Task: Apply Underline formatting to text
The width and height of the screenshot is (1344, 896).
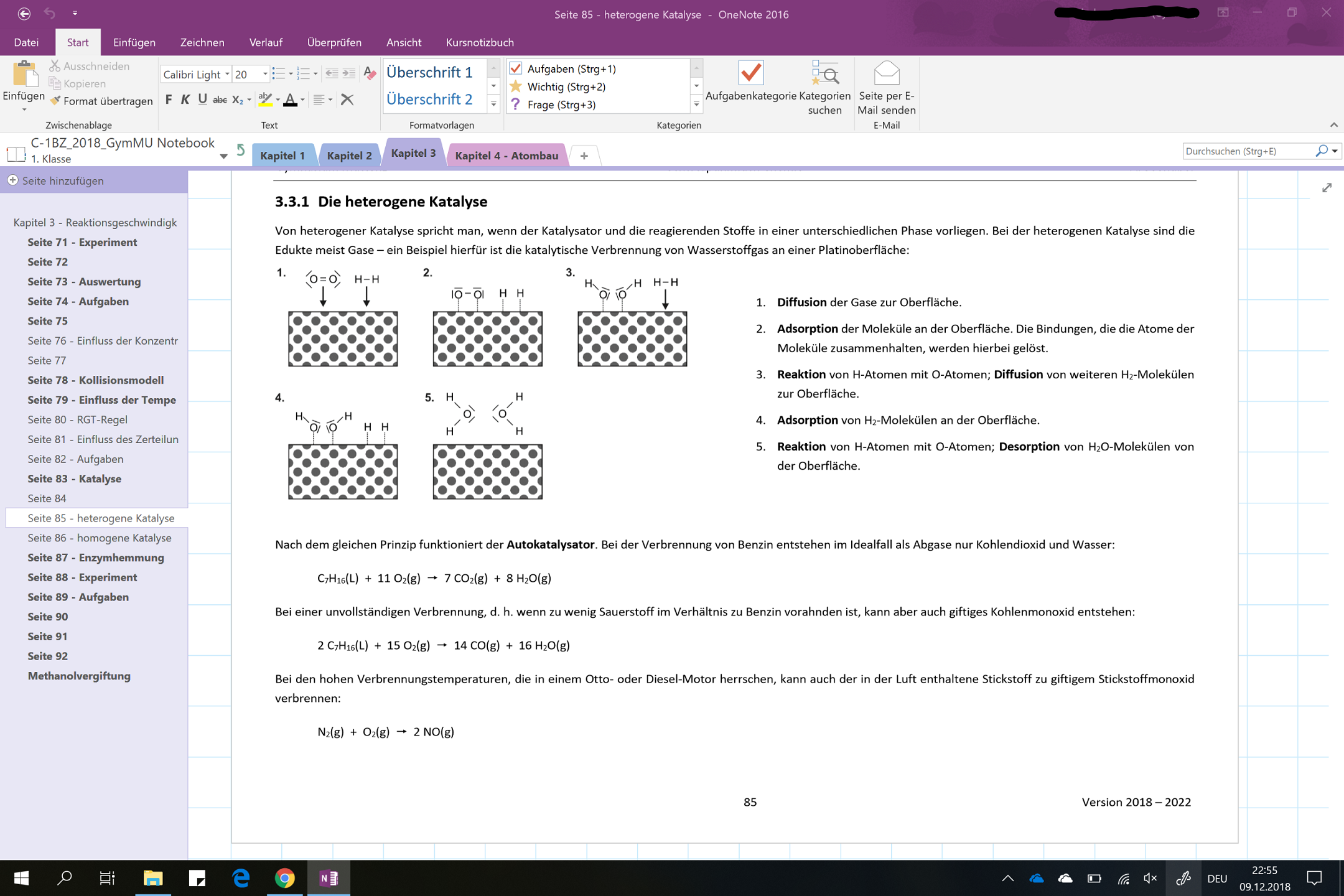Action: click(x=202, y=100)
